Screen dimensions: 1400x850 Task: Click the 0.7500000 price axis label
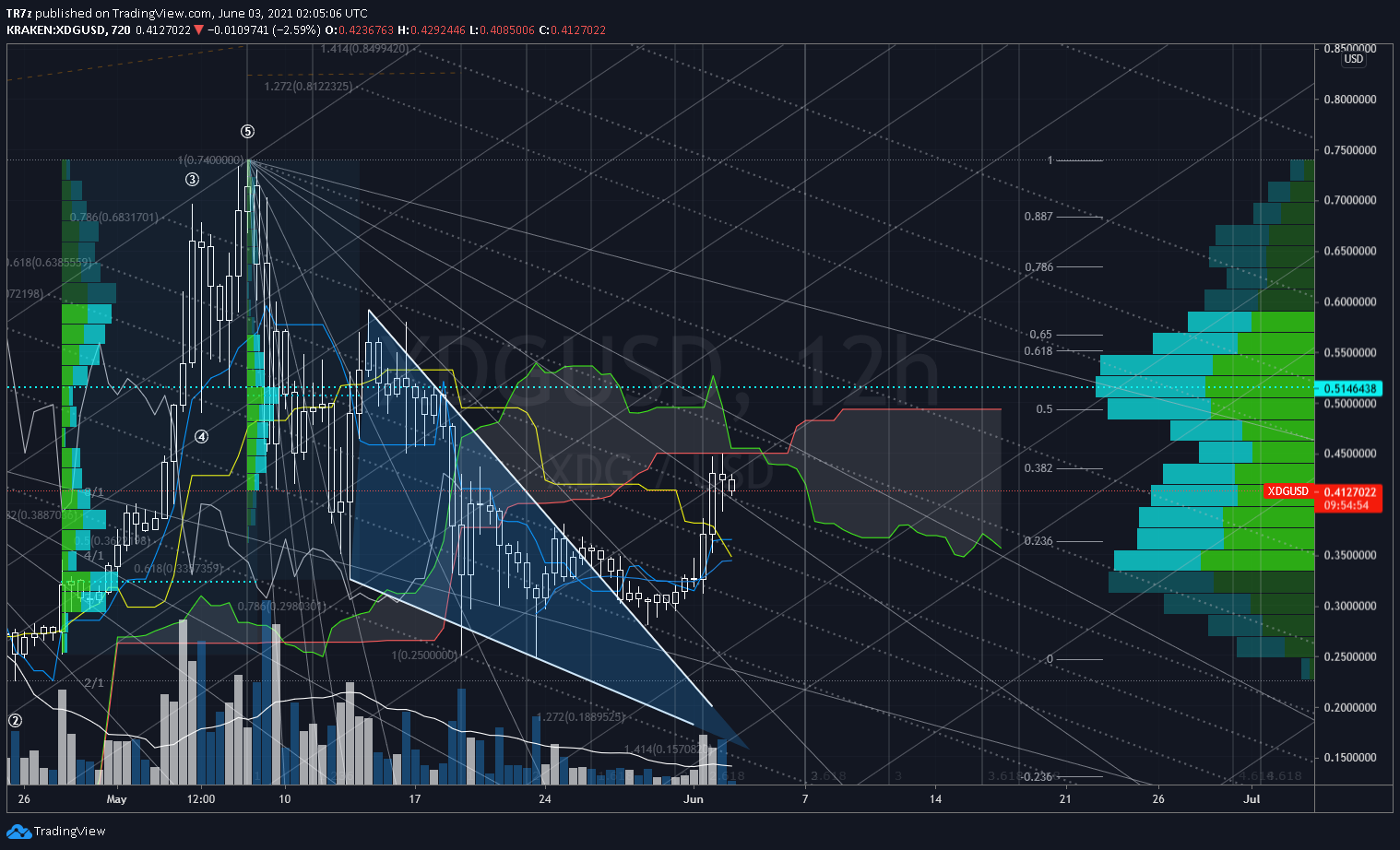point(1350,150)
